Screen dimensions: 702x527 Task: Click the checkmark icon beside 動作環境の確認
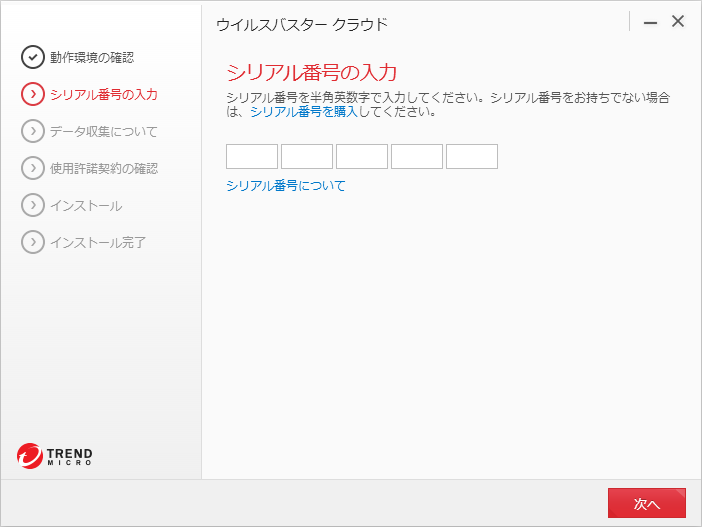pos(32,57)
